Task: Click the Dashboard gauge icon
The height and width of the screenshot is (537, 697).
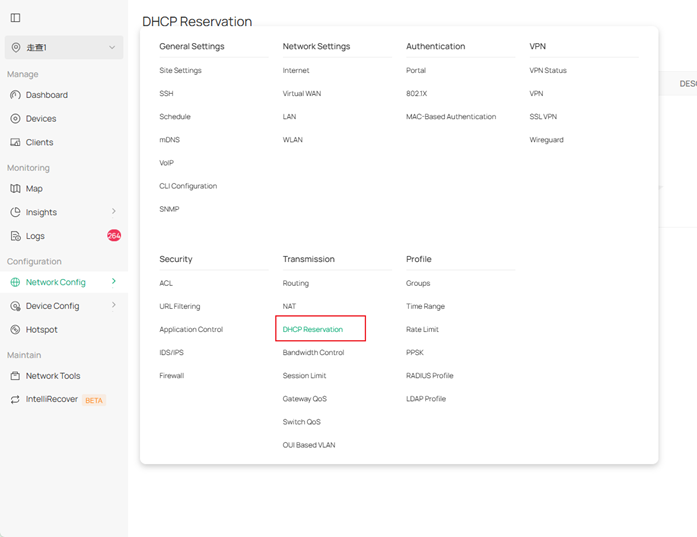Action: (x=15, y=95)
